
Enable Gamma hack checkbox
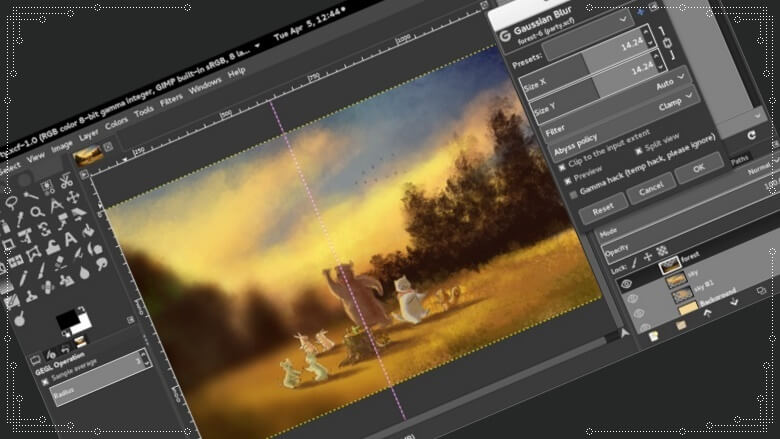(574, 195)
